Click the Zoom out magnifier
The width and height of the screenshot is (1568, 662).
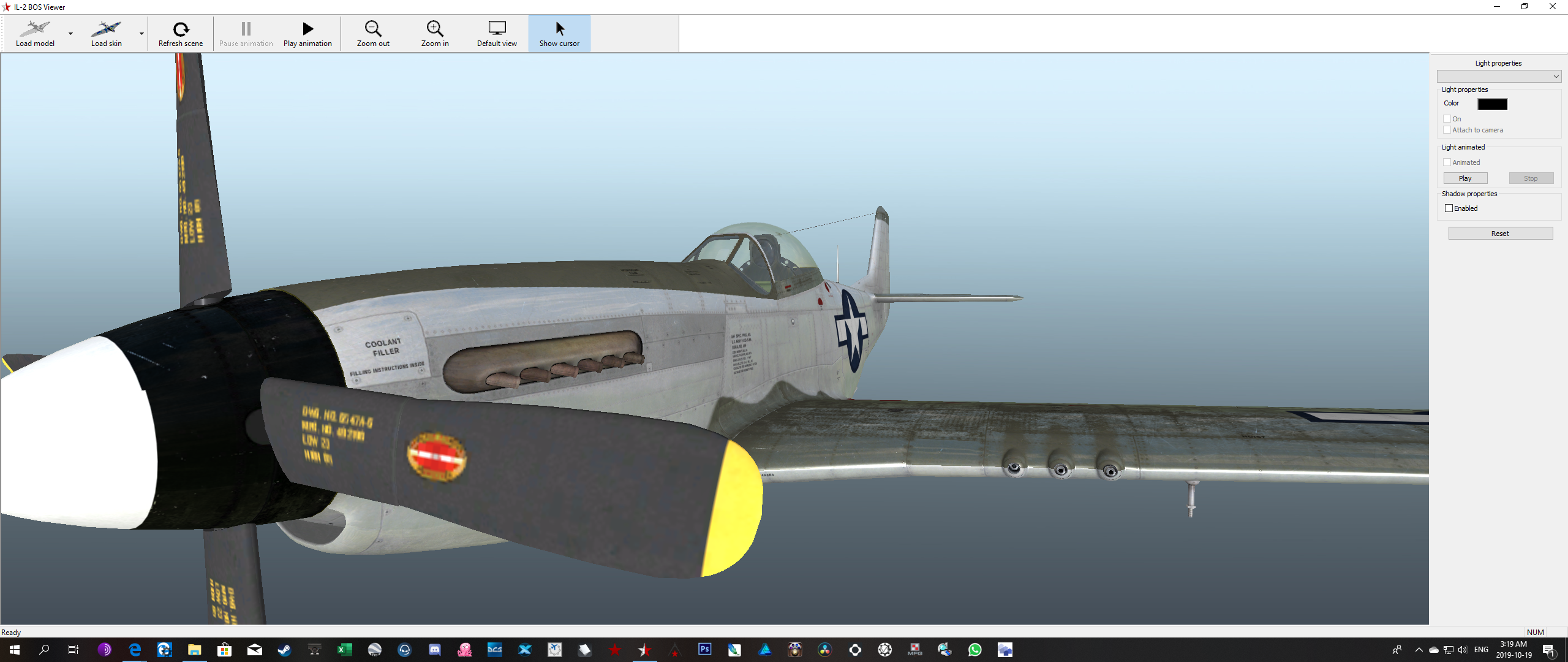click(x=373, y=29)
